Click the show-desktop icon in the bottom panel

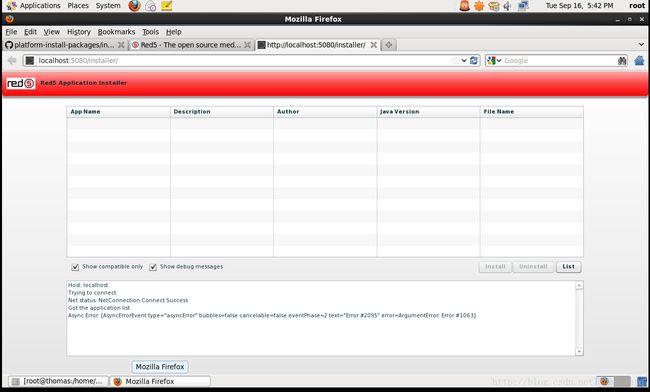[642, 381]
